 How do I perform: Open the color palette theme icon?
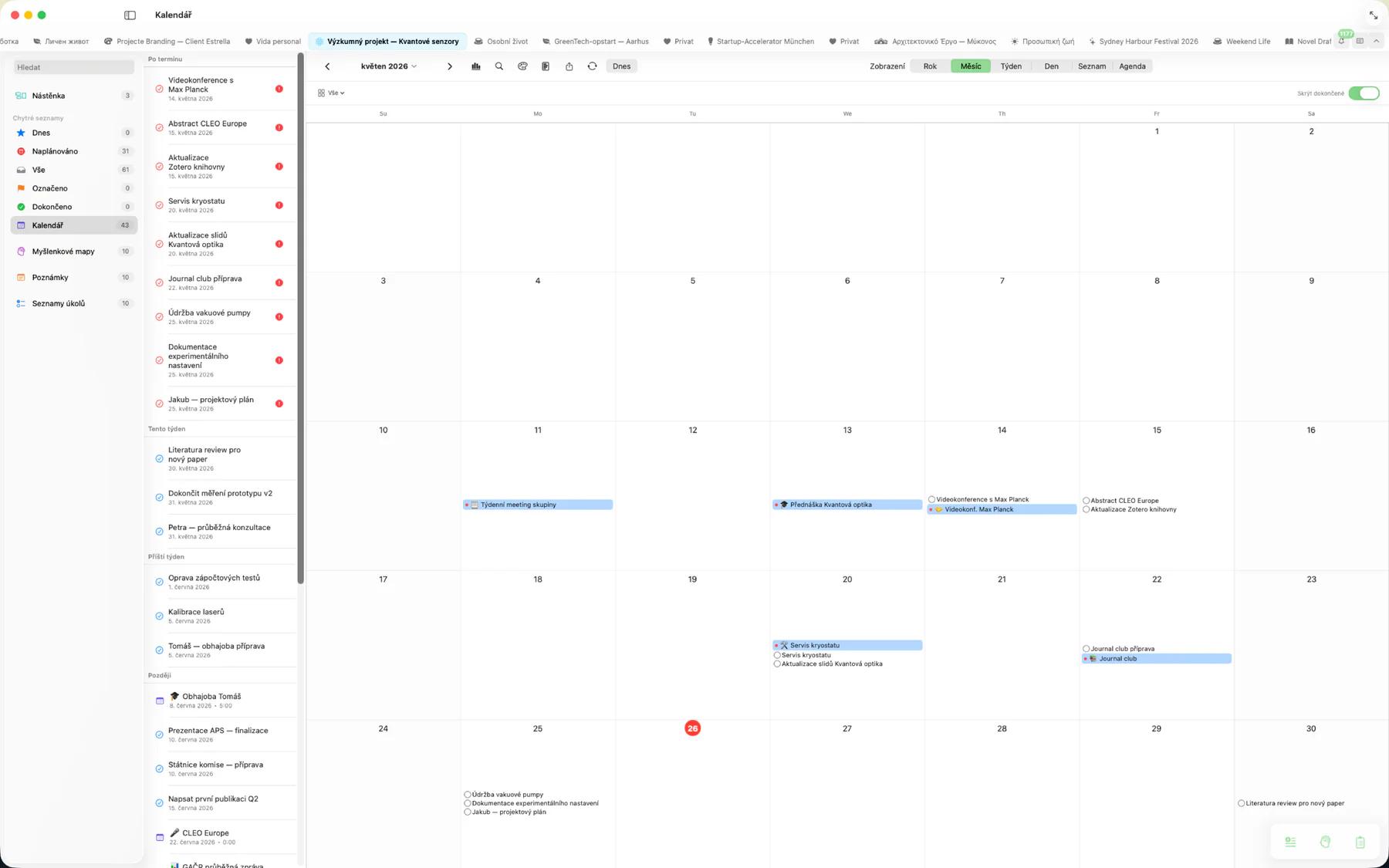click(522, 66)
